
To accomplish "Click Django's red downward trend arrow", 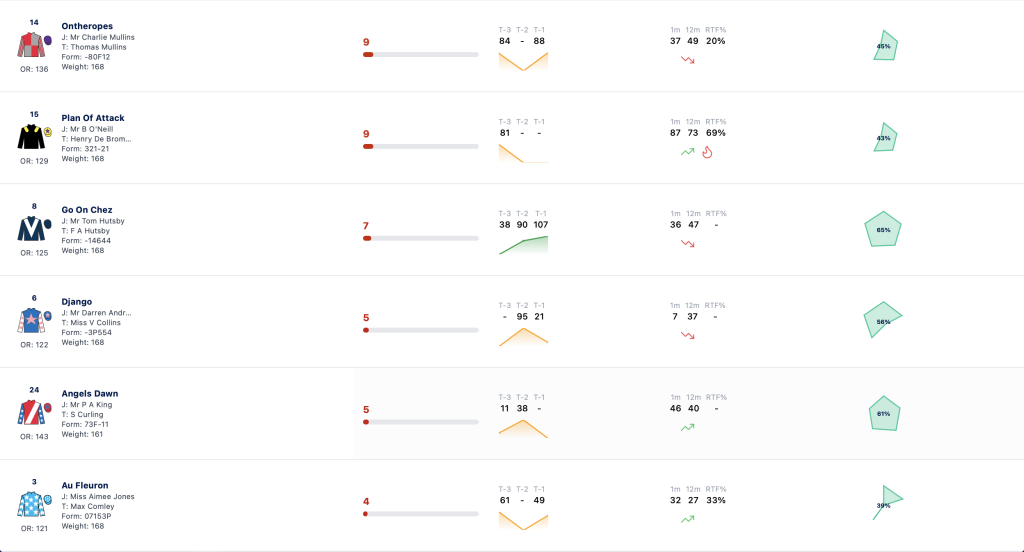I will pos(688,335).
